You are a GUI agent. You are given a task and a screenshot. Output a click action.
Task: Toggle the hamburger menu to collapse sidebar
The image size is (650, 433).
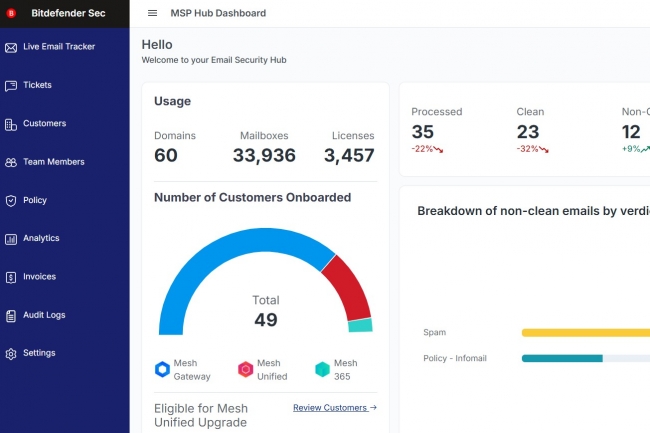[x=152, y=13]
